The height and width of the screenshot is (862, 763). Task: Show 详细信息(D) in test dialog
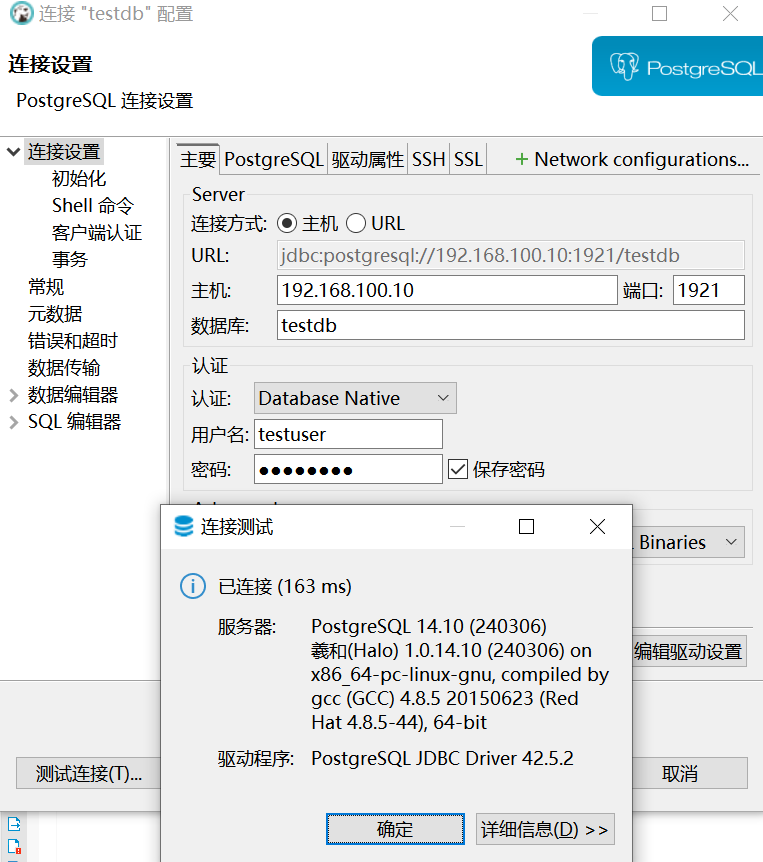(x=545, y=829)
